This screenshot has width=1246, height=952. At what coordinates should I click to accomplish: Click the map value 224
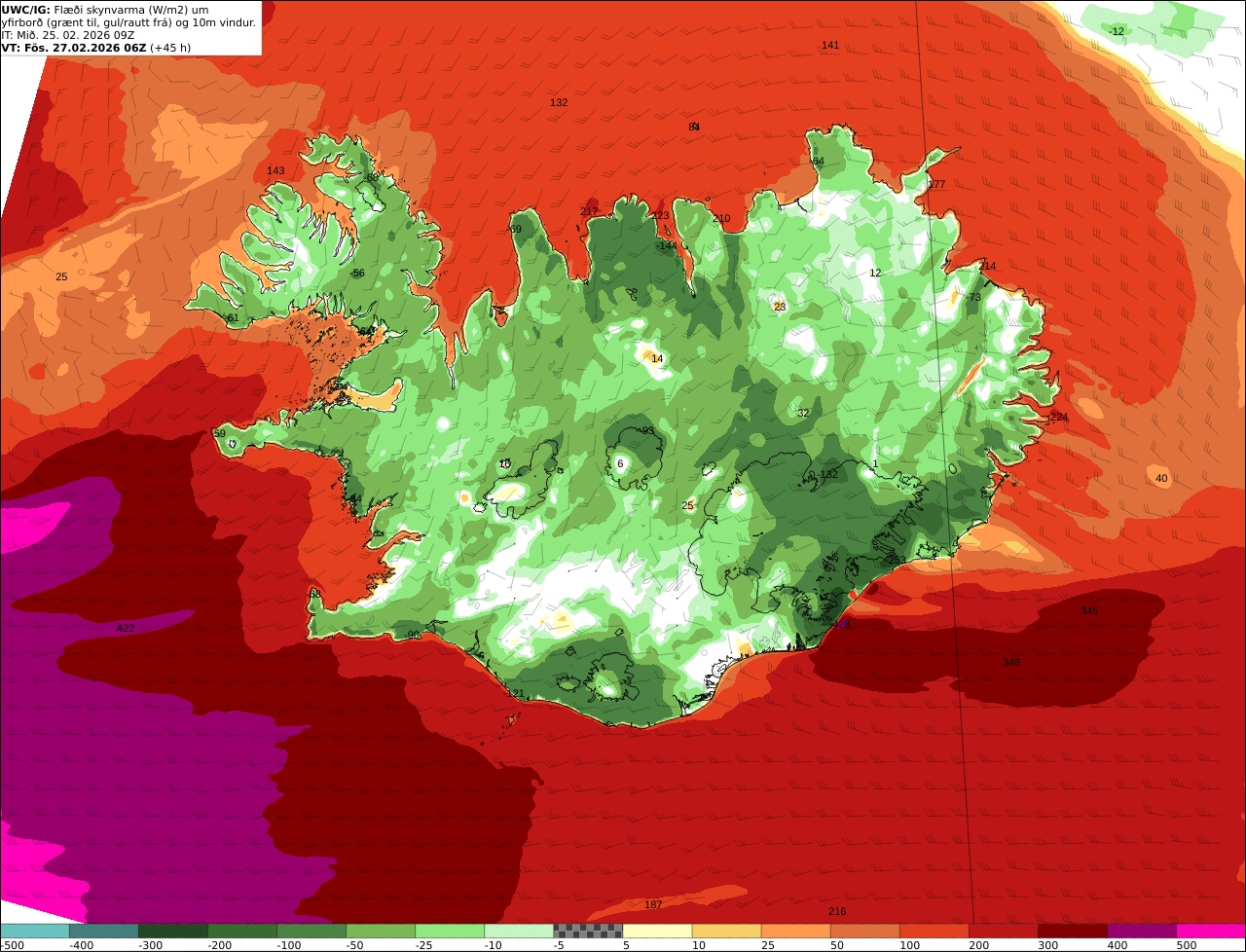click(x=1059, y=418)
